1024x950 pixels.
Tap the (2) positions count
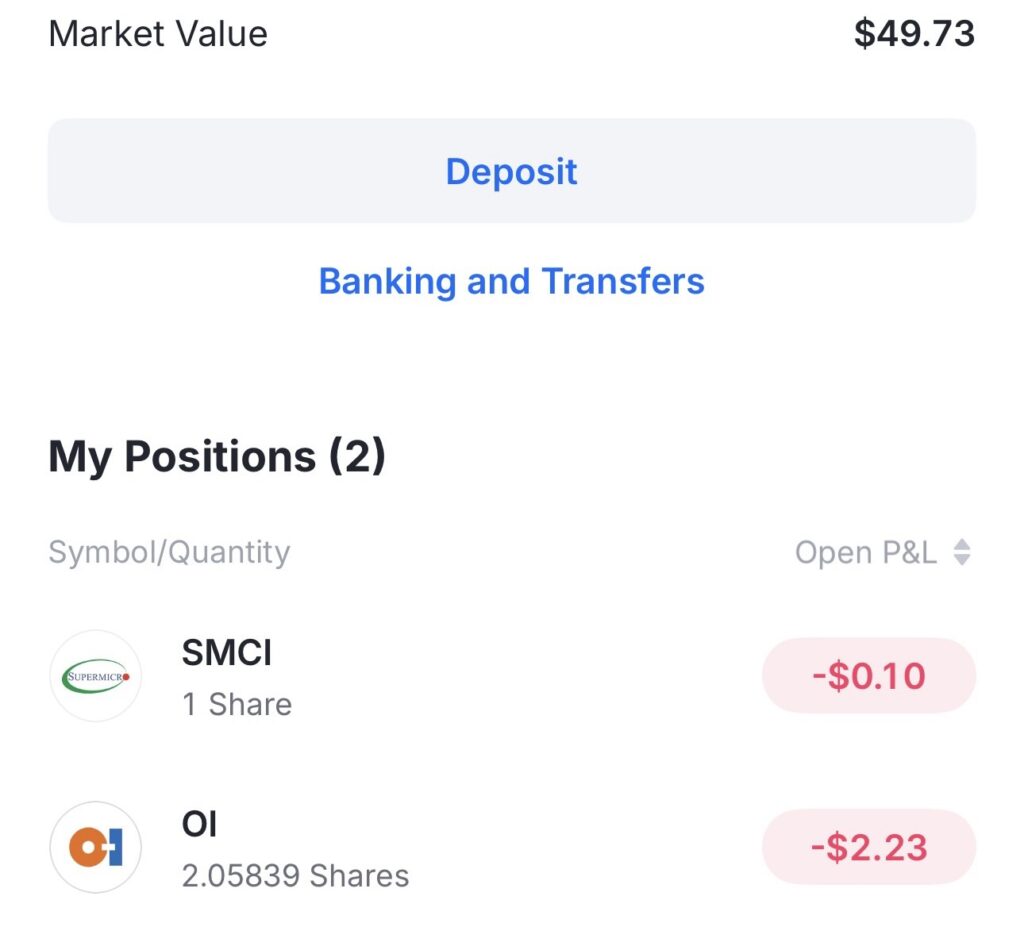pyautogui.click(x=357, y=457)
